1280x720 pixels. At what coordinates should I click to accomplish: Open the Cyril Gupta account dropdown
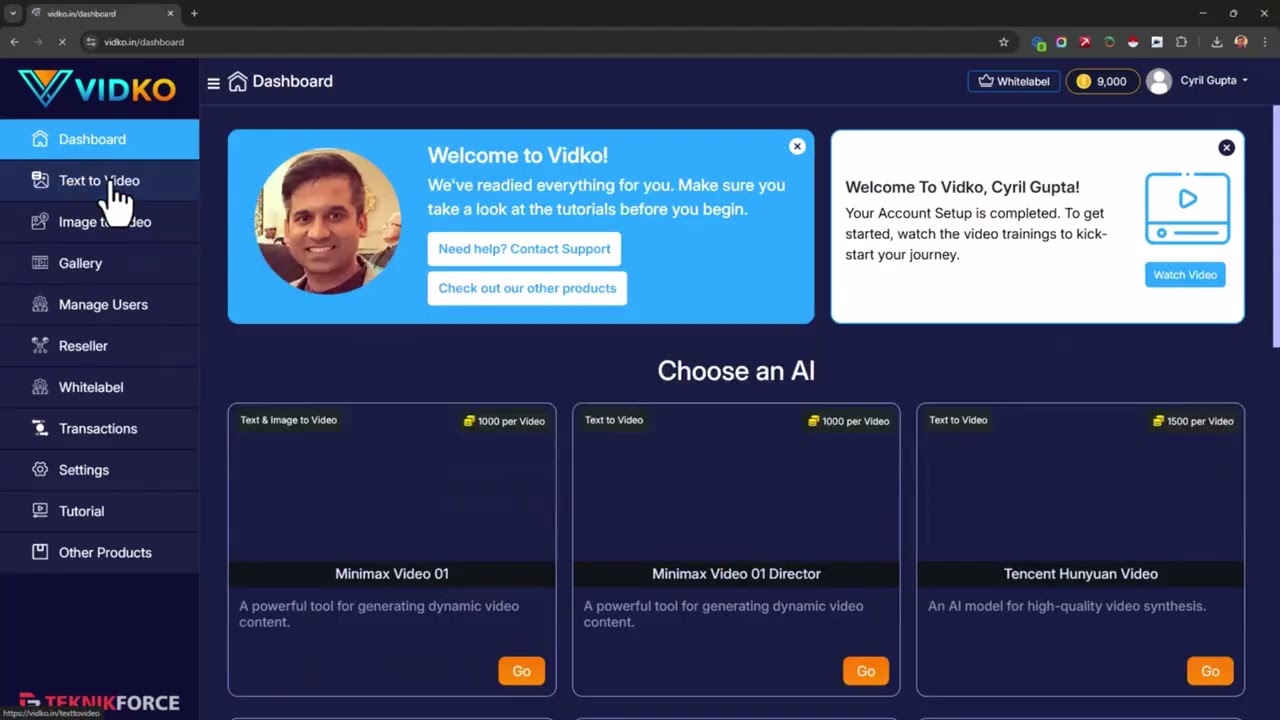coord(1214,81)
